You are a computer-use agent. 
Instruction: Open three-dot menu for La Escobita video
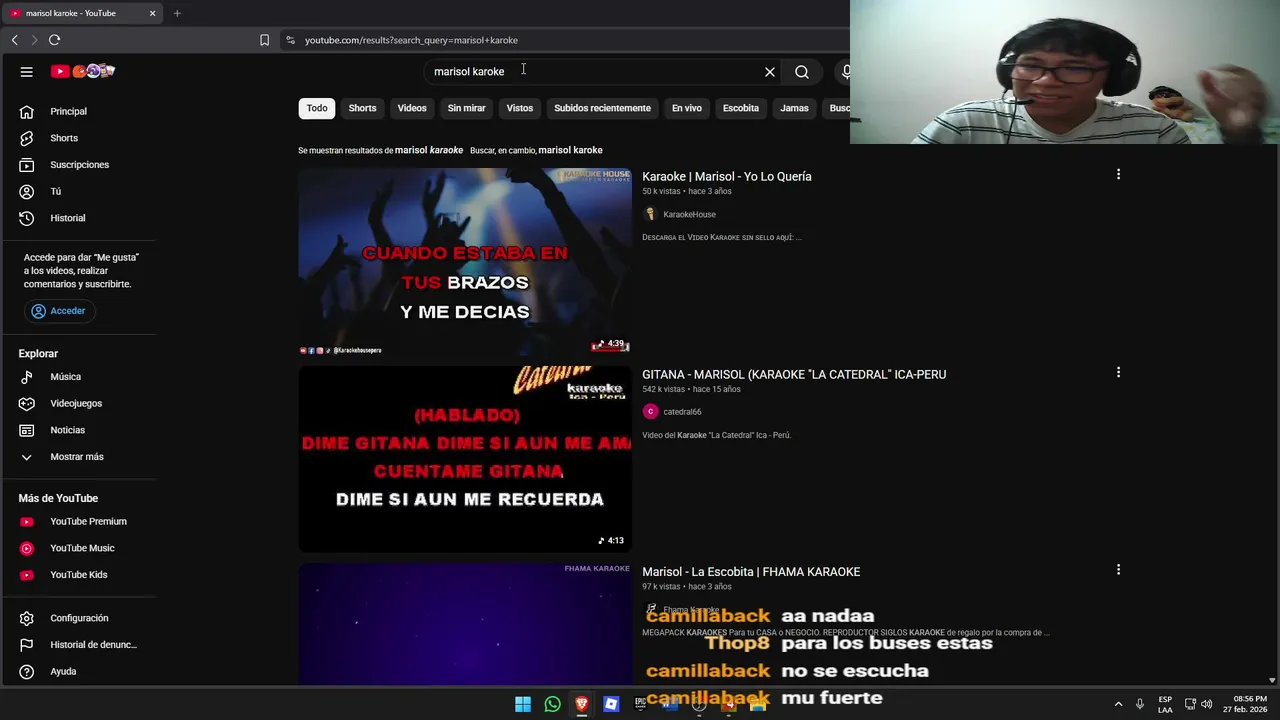pyautogui.click(x=1118, y=570)
